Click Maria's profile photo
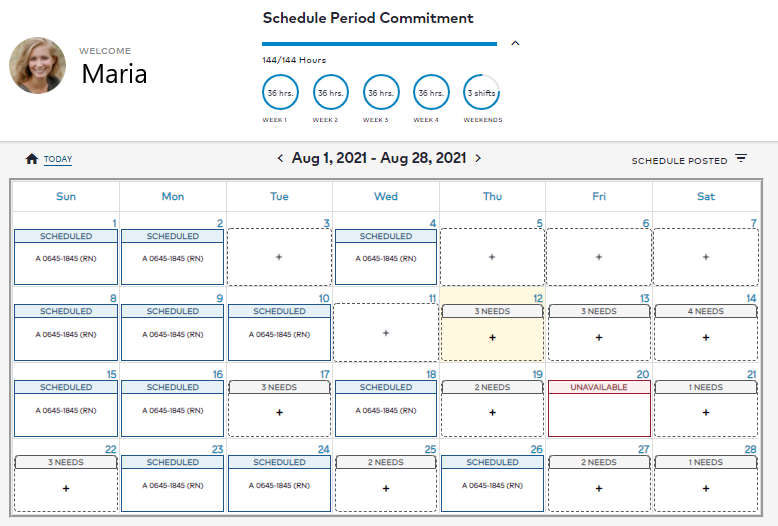 [x=38, y=65]
